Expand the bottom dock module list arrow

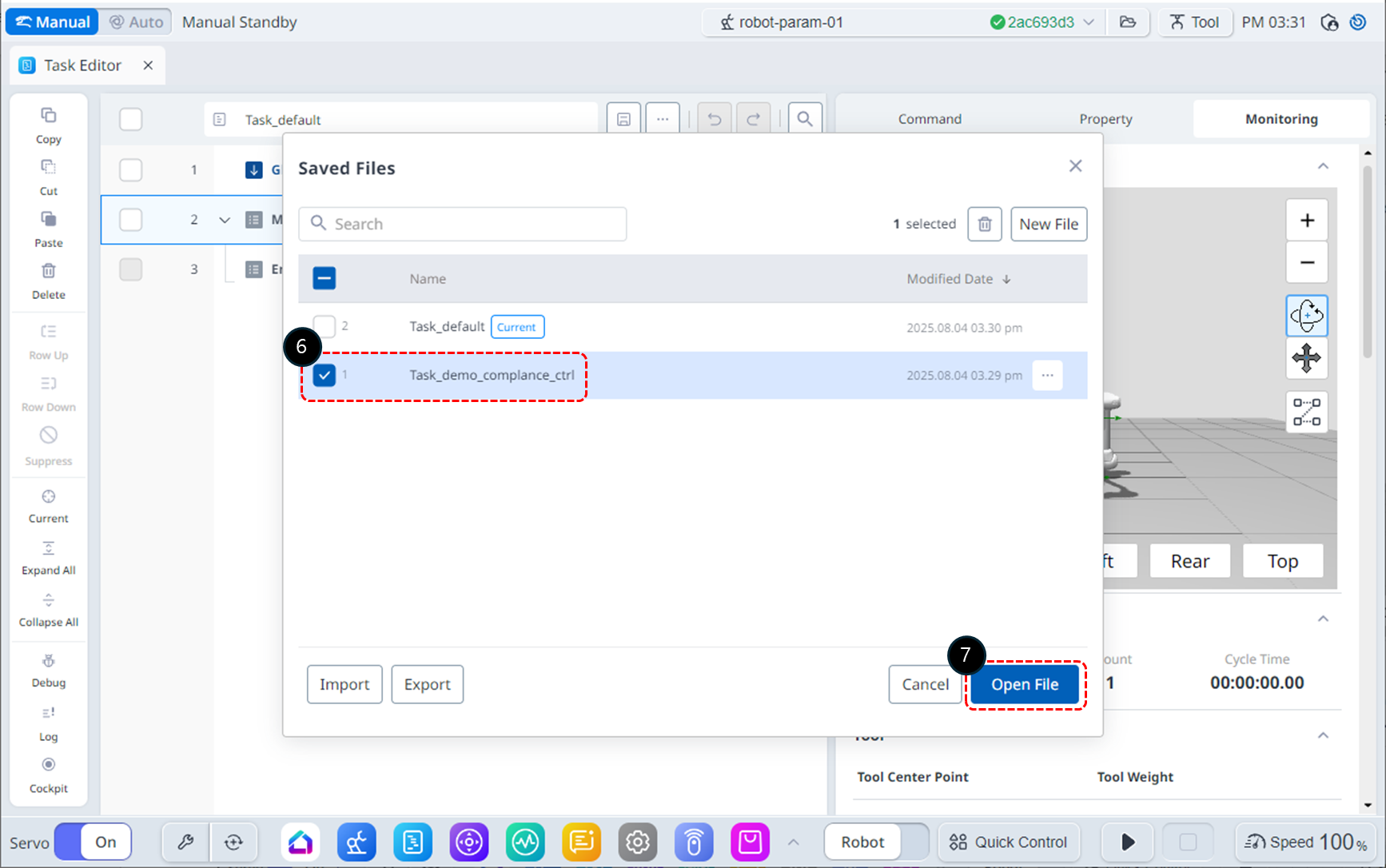[x=793, y=842]
